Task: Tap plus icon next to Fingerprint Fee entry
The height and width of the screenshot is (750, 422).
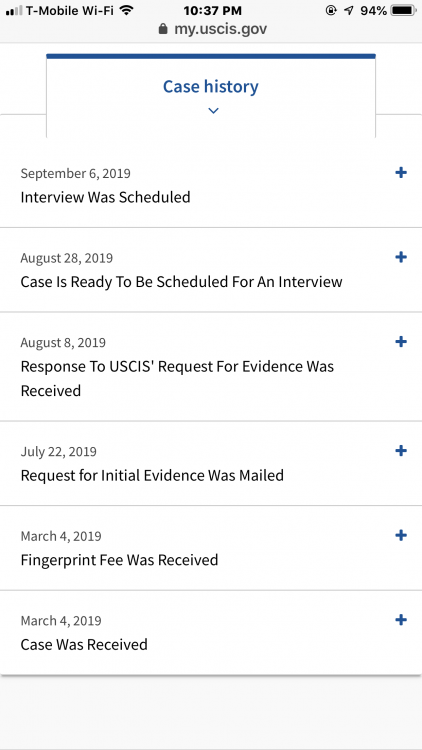Action: point(401,535)
